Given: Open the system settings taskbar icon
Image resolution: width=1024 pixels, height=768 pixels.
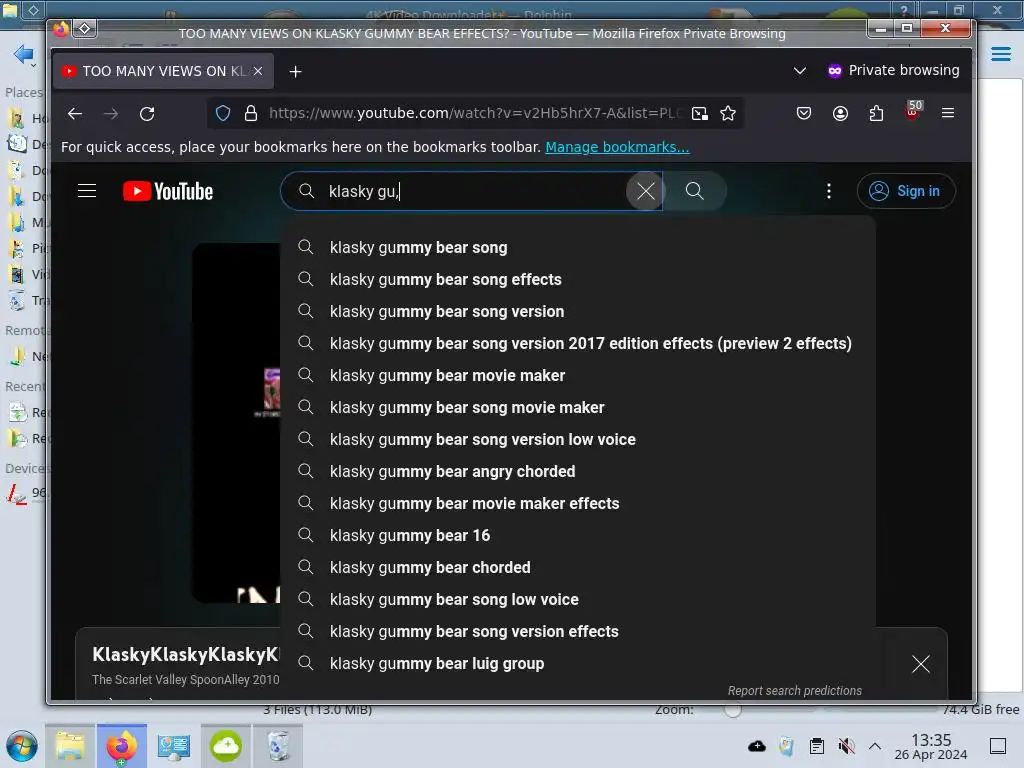Looking at the screenshot, I should [x=174, y=746].
